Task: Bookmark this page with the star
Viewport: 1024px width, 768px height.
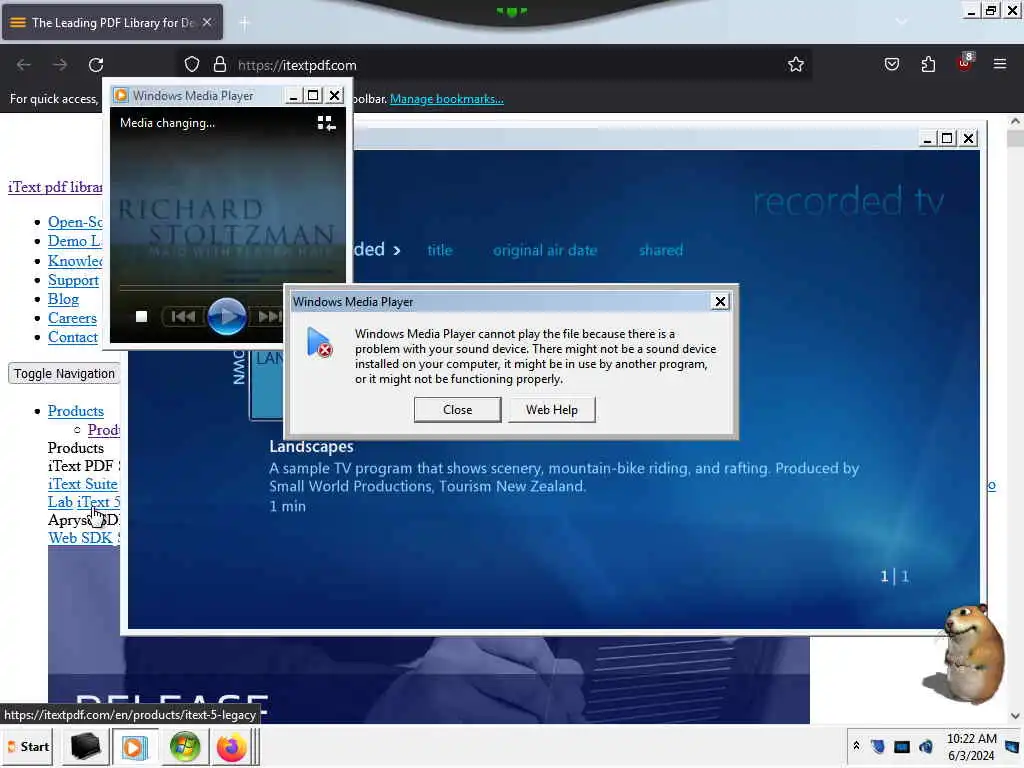Action: 795,65
